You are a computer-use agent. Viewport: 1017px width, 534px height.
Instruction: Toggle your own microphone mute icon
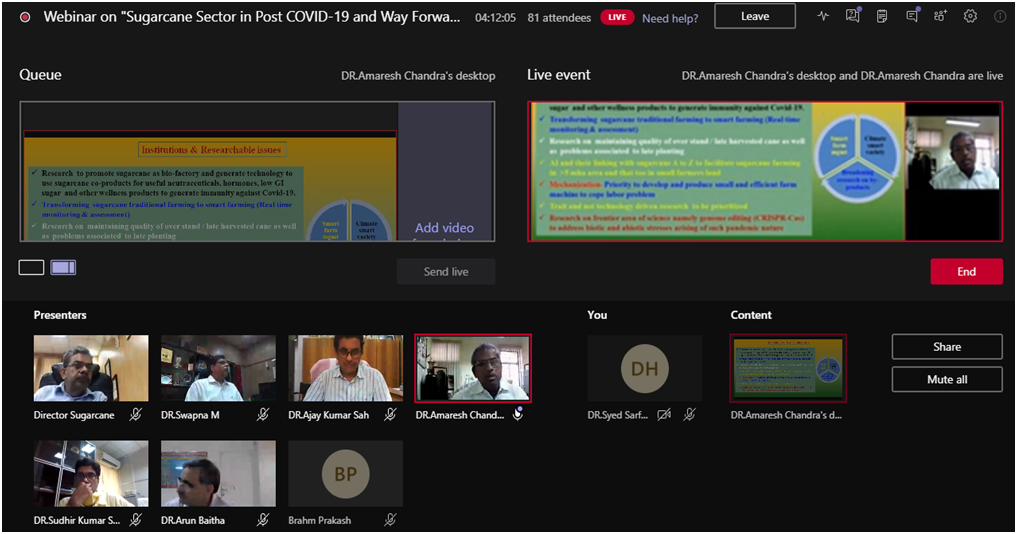[x=689, y=414]
